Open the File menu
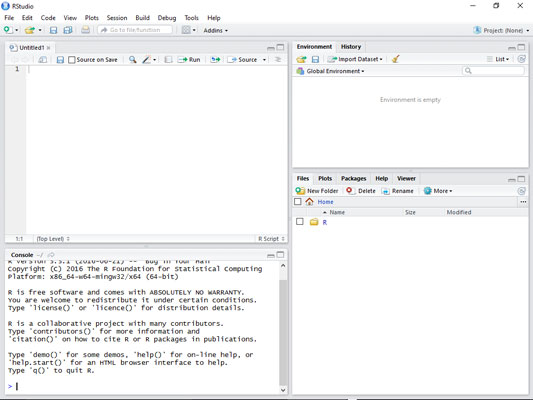533x400 pixels. coord(9,18)
